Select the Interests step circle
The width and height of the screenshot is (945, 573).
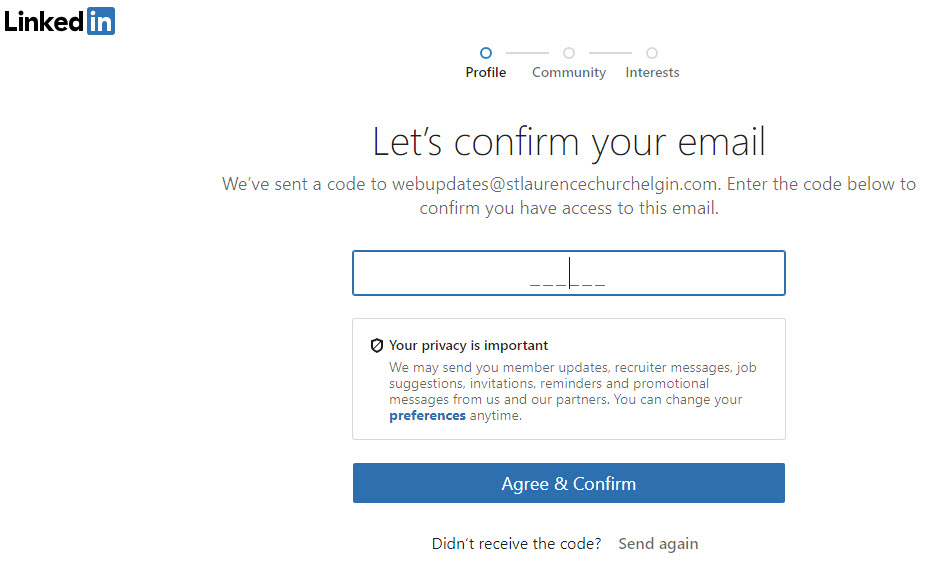coord(652,53)
